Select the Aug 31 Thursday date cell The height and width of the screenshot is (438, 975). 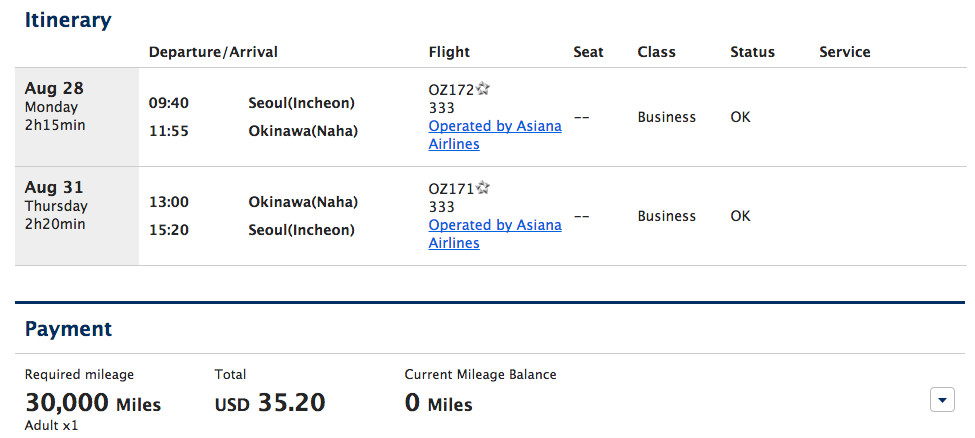tap(77, 216)
